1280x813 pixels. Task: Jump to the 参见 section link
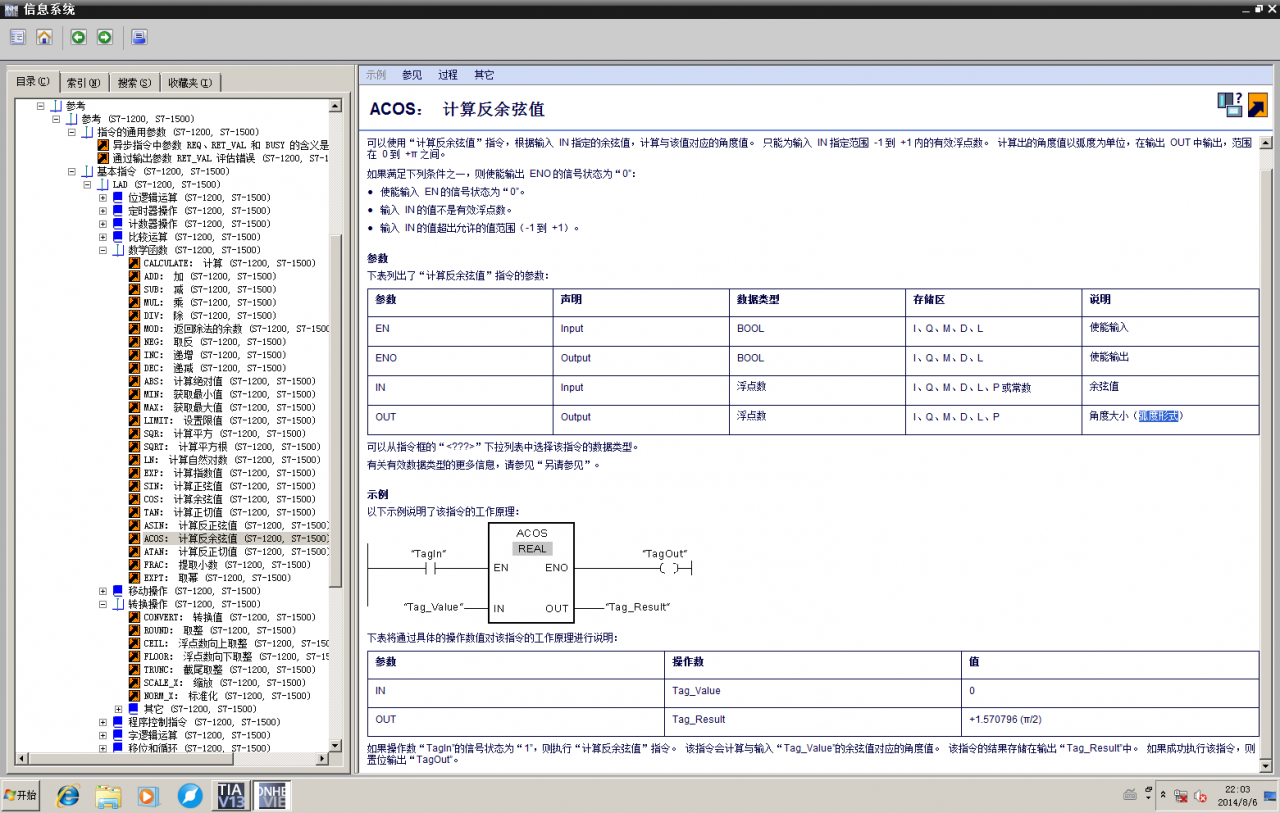pos(412,75)
